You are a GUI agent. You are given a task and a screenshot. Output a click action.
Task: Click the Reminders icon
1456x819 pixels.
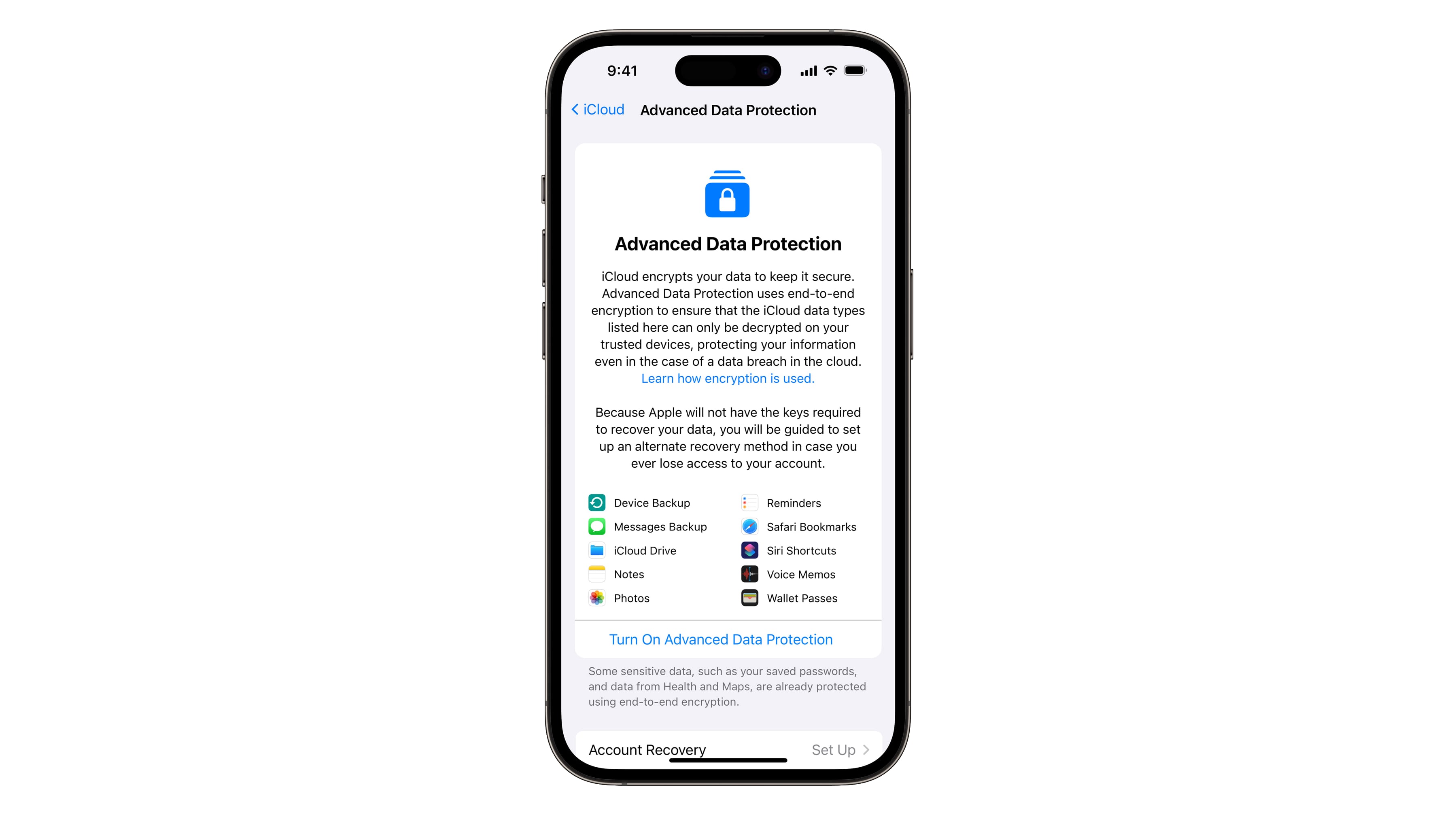[749, 503]
